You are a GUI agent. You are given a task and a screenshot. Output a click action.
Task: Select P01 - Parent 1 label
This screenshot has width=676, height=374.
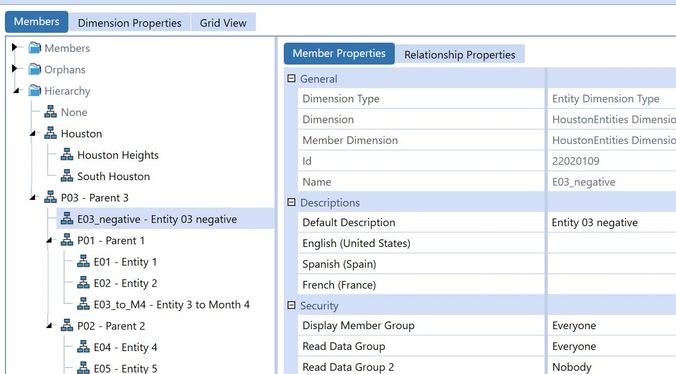tap(111, 240)
